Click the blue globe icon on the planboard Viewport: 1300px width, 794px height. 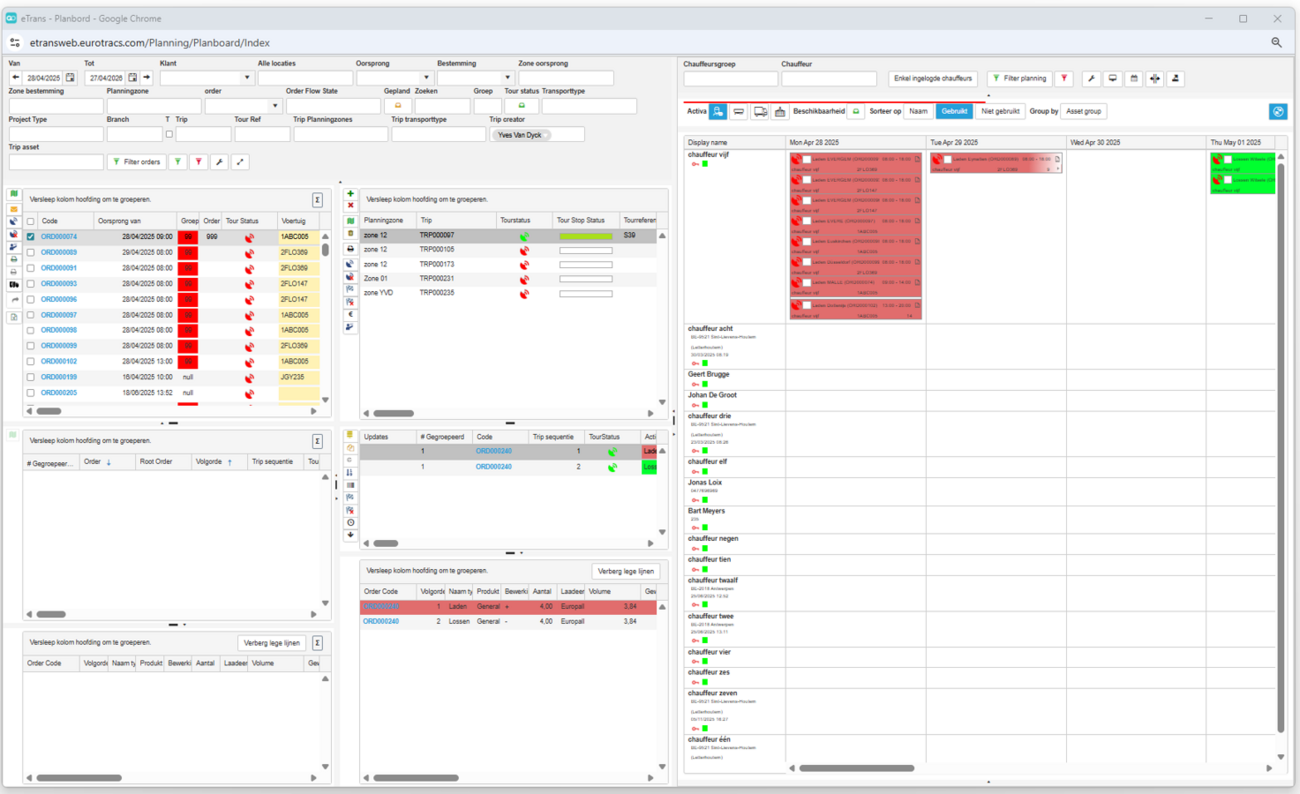click(x=1277, y=112)
